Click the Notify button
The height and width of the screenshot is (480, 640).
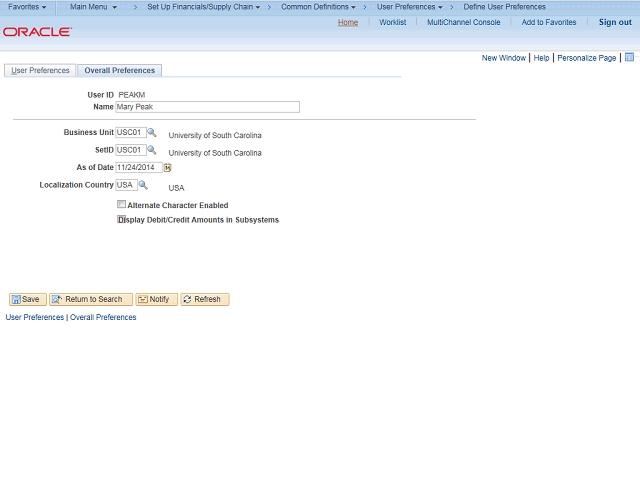click(x=156, y=299)
